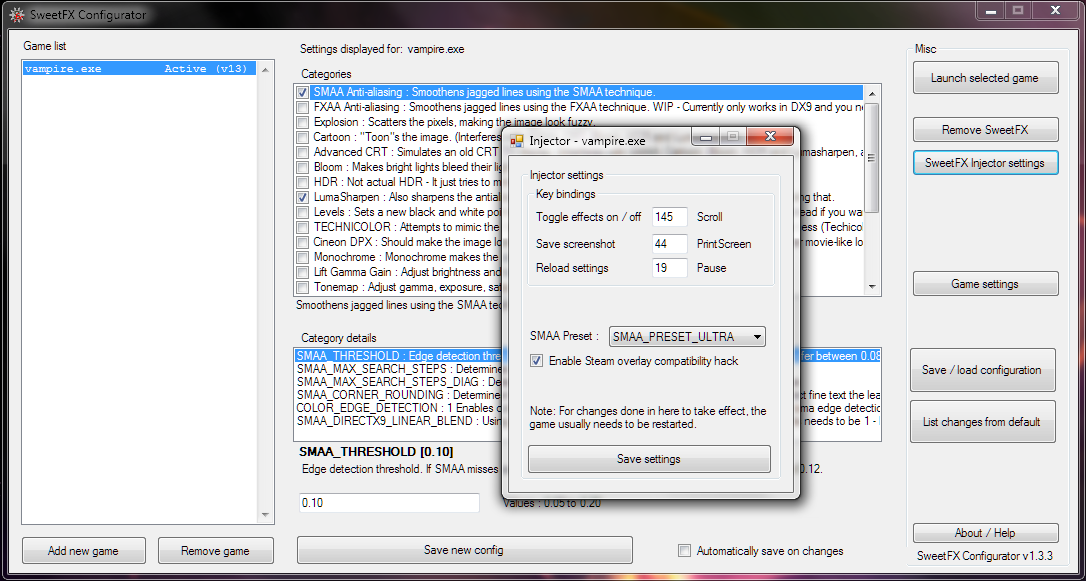Click Categories list scroll down arrow

coord(872,287)
